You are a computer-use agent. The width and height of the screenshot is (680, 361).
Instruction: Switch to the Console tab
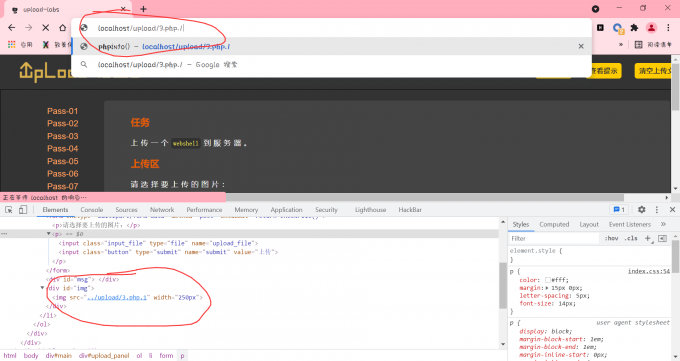point(92,210)
